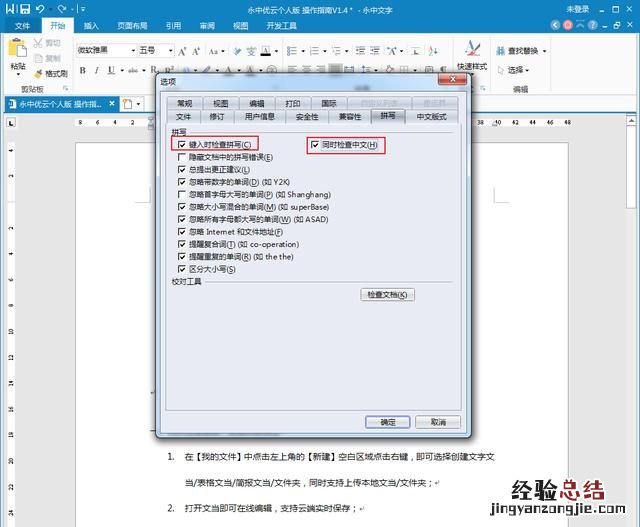Click the numbered list icon
Screen dimensions: 640x527
(314, 51)
